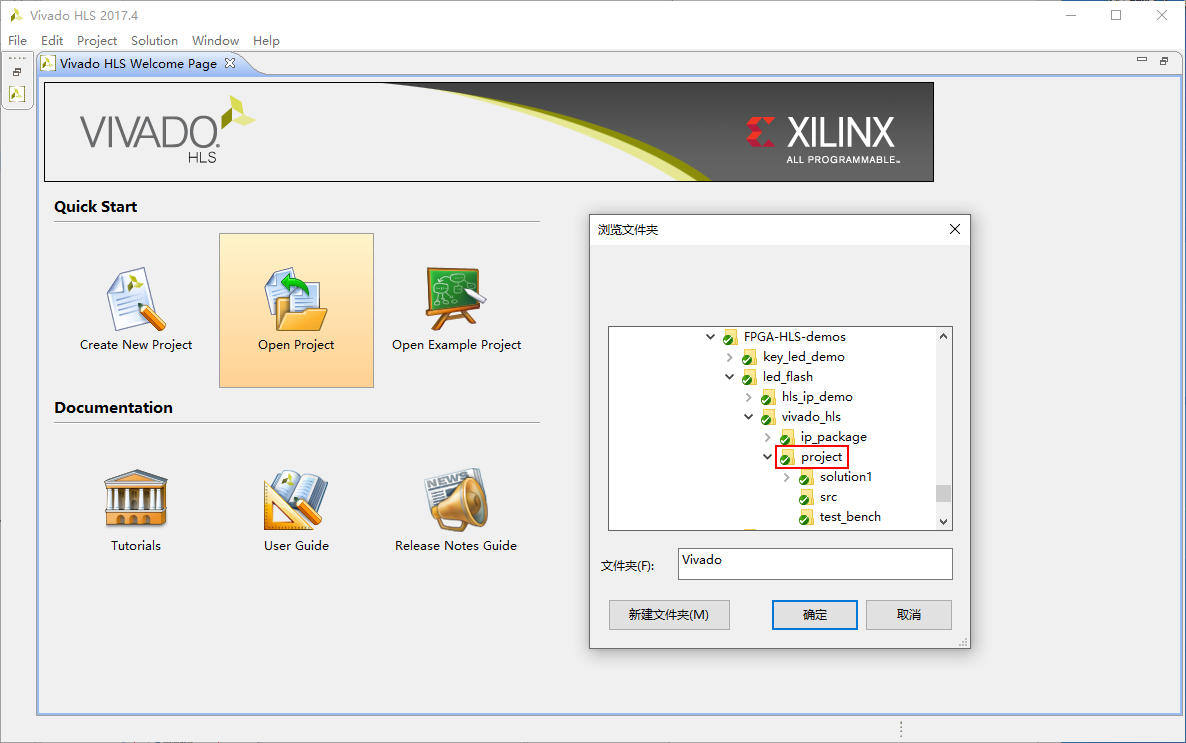Screen dimensions: 1186x743
Task: Click the folder name input field
Action: pos(814,563)
